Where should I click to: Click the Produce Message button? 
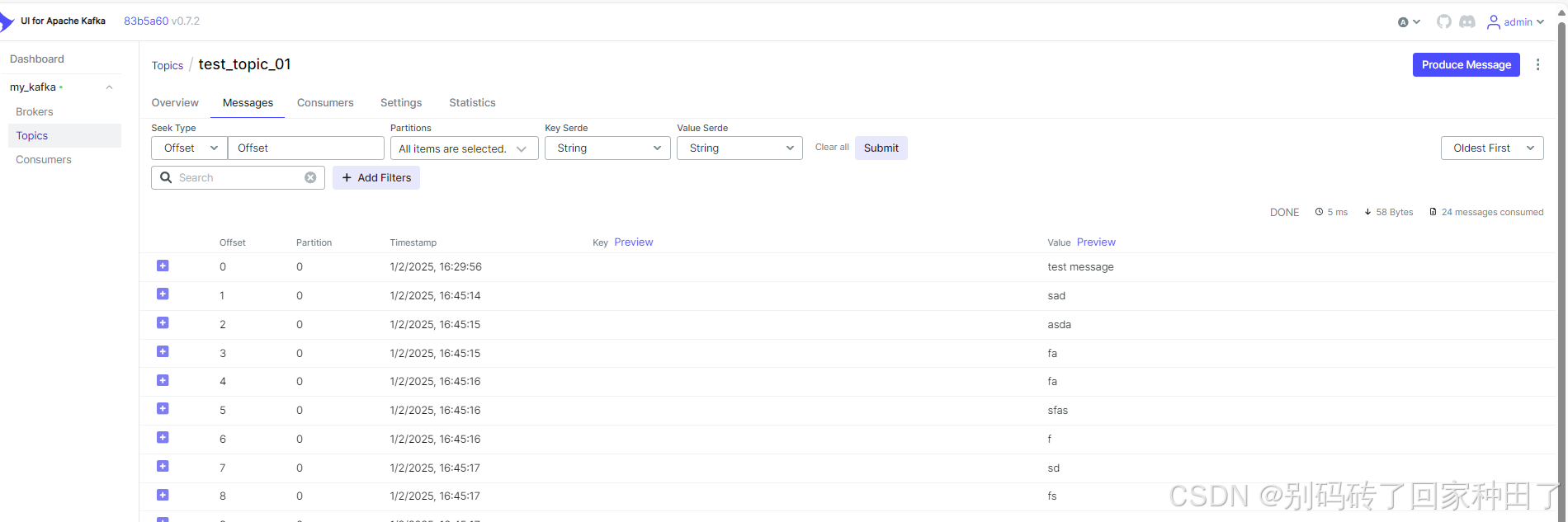tap(1466, 65)
